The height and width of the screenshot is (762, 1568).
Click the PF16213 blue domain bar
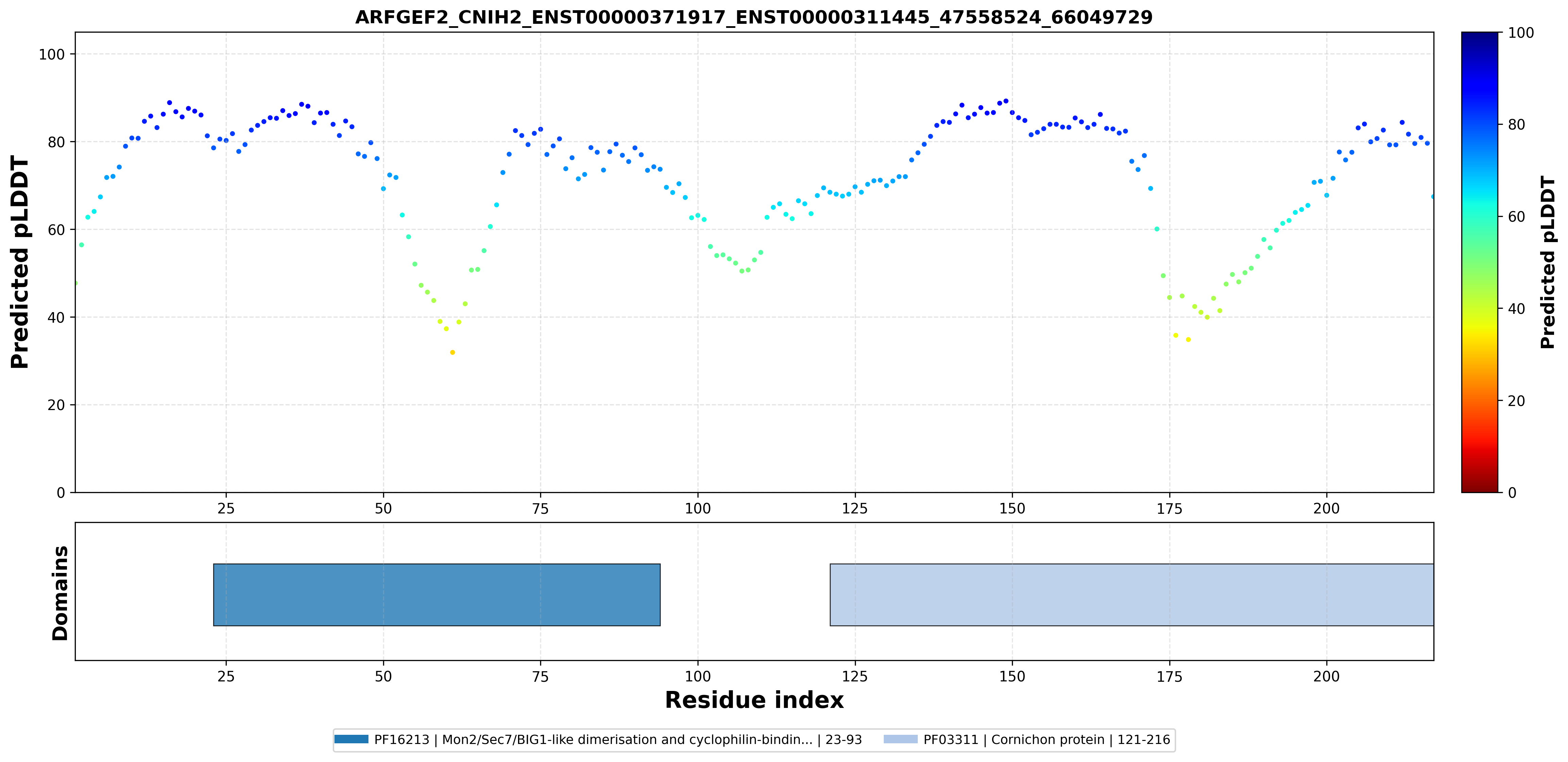436,594
